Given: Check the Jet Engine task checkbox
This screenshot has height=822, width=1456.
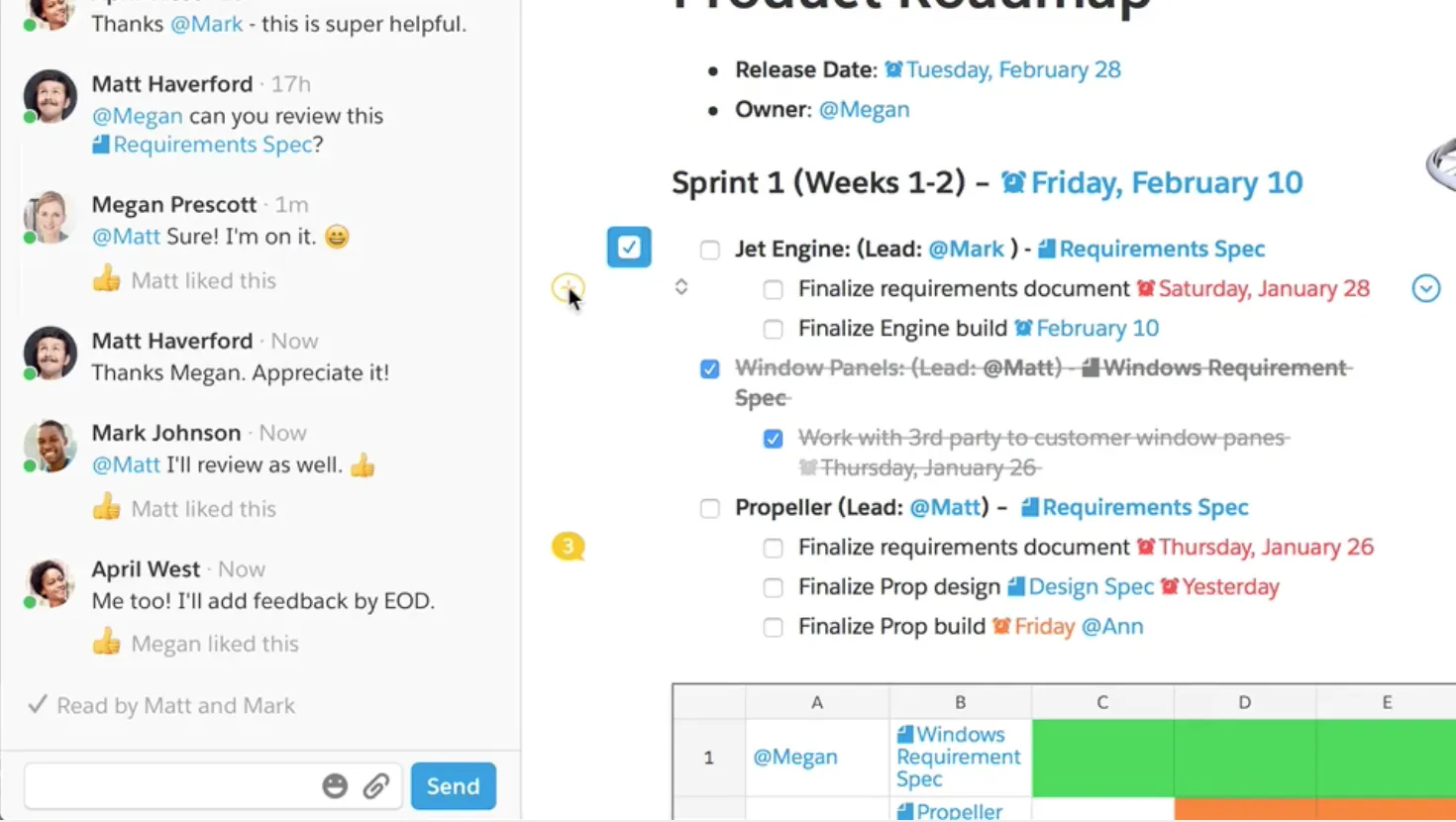Looking at the screenshot, I should point(710,250).
